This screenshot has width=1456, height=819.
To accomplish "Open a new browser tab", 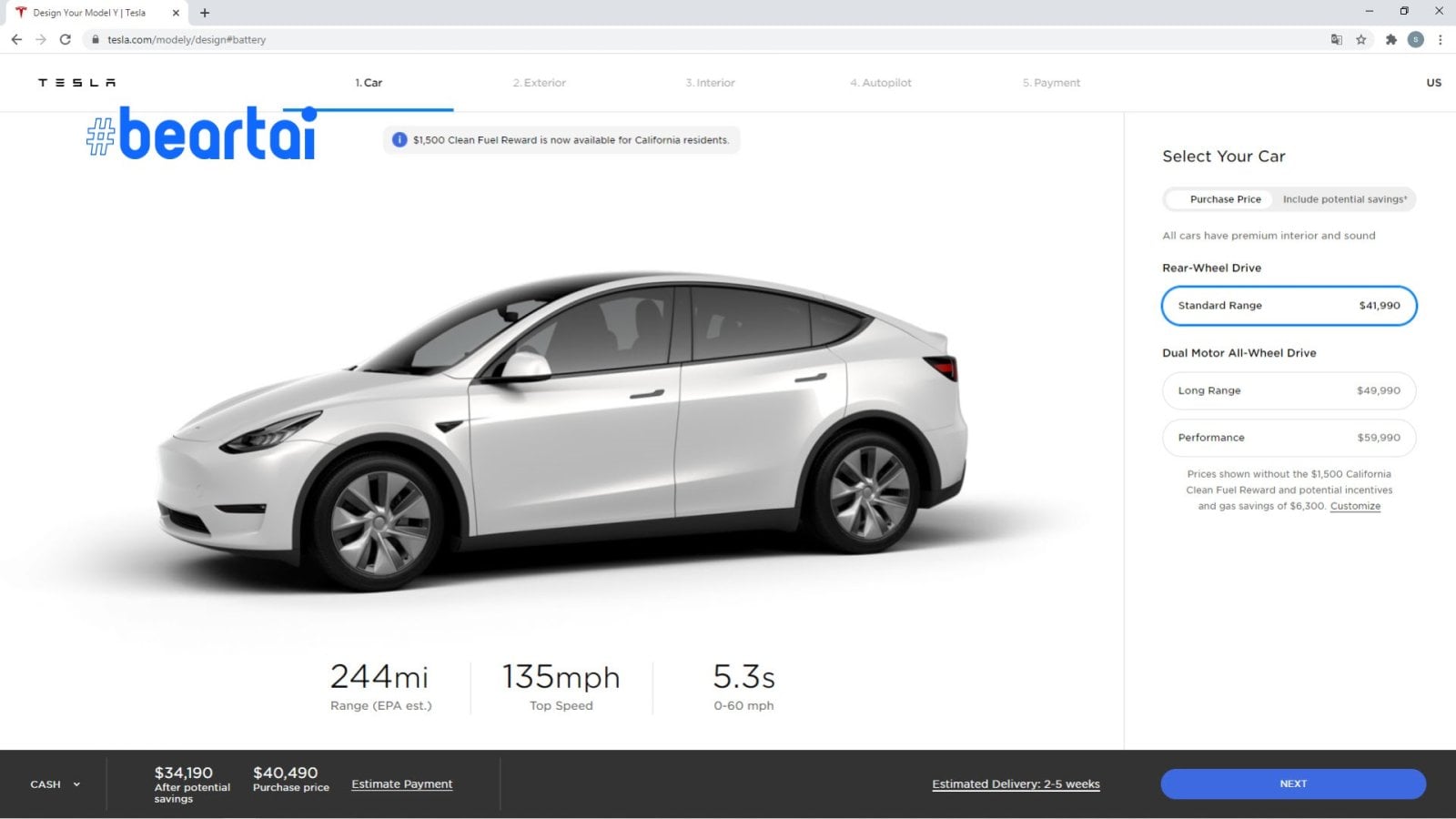I will coord(205,13).
